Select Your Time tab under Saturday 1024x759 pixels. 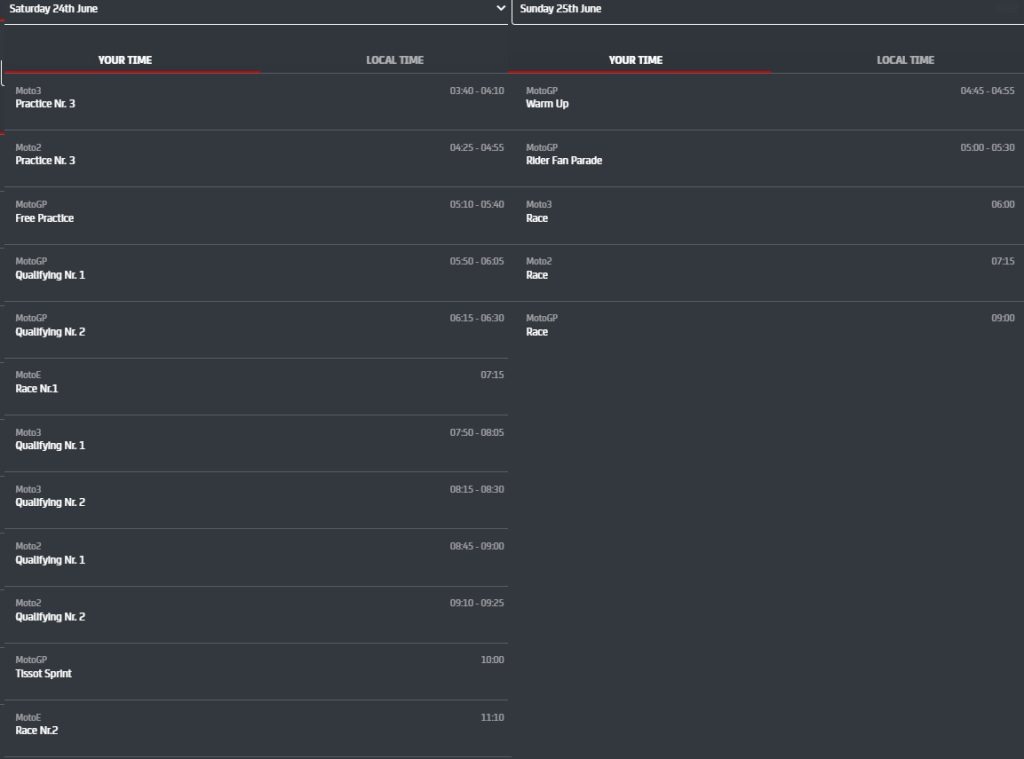point(125,60)
